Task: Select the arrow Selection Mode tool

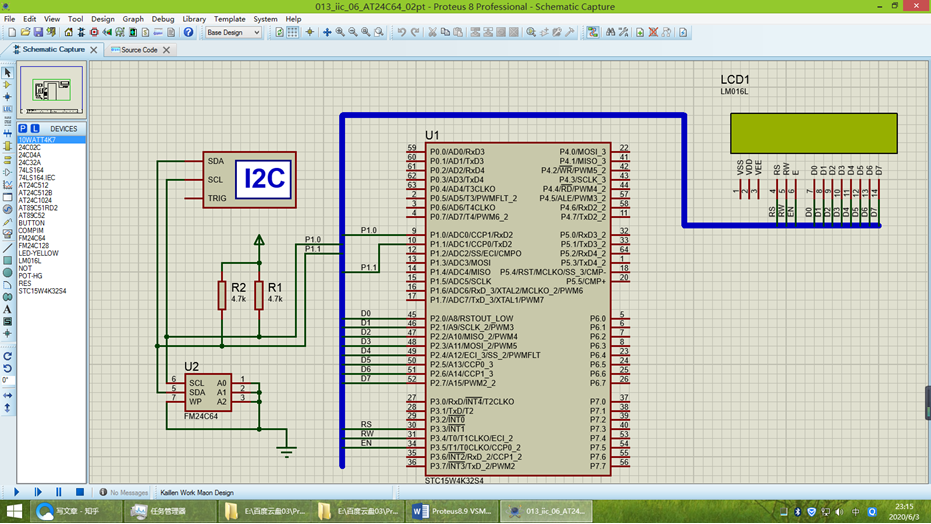Action: (x=7, y=73)
